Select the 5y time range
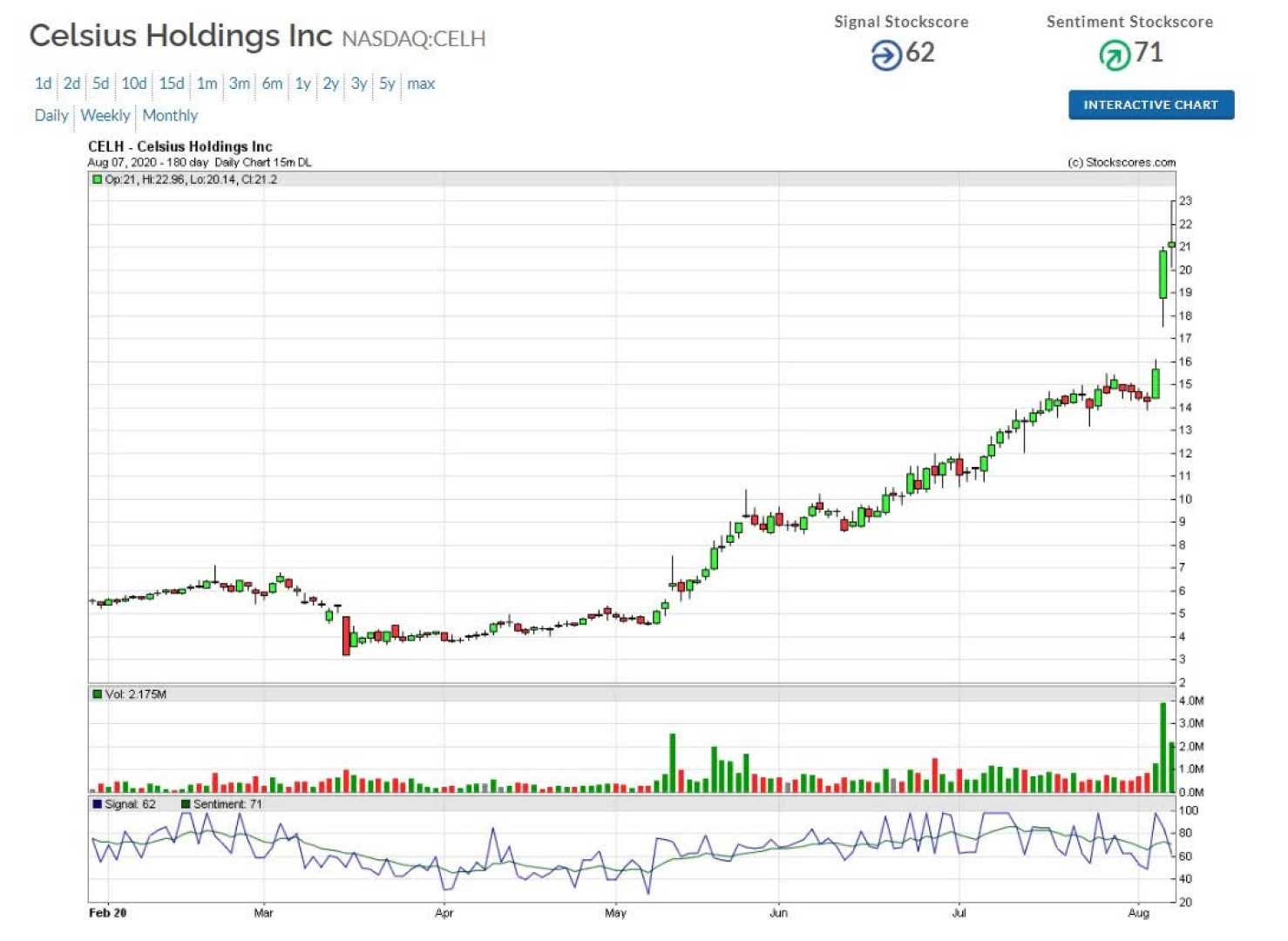The height and width of the screenshot is (941, 1288). tap(387, 84)
